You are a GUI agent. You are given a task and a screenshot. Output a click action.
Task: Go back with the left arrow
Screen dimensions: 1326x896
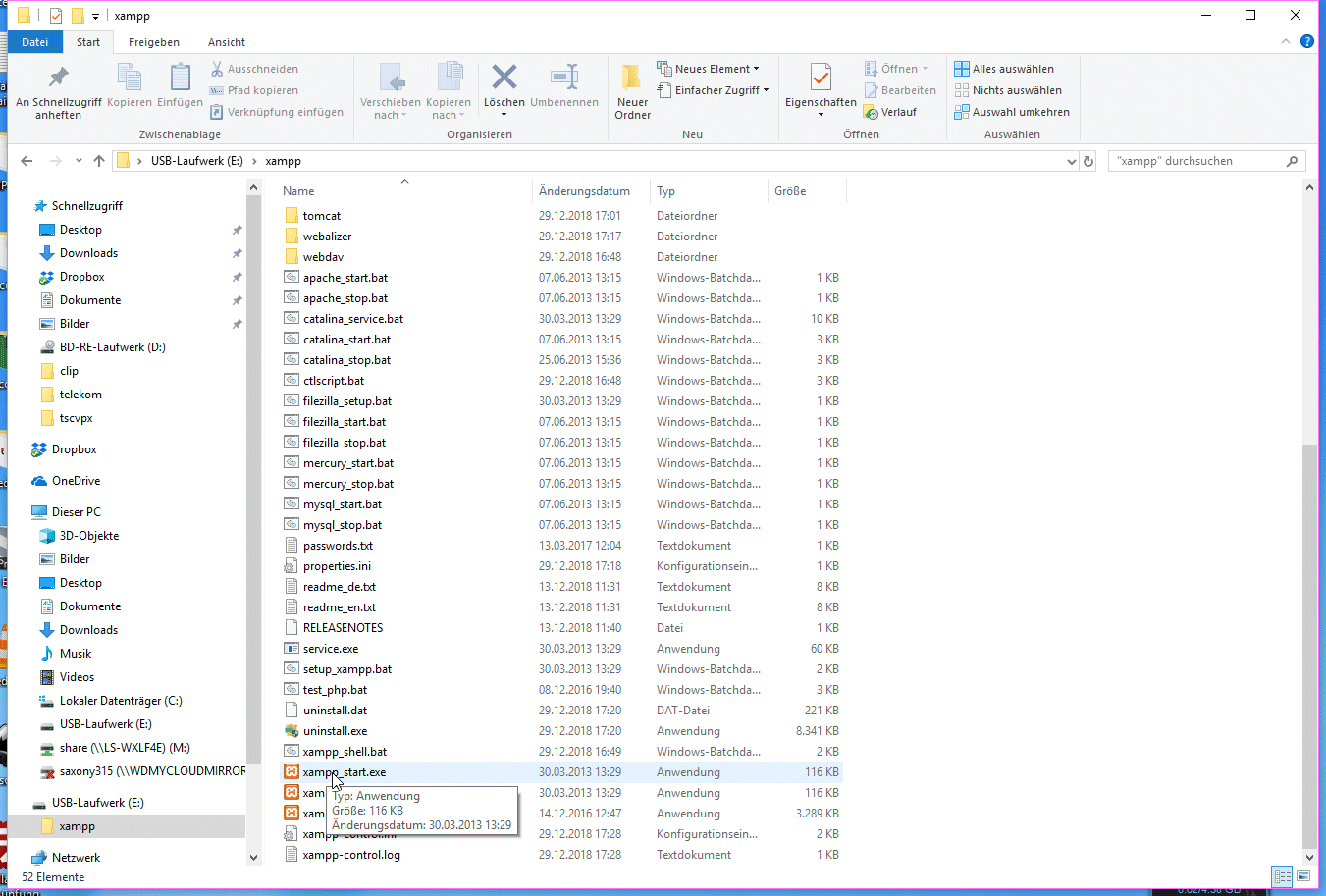tap(27, 161)
